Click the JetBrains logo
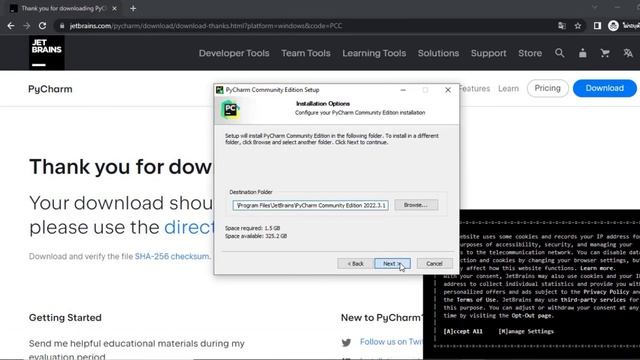Screen dimensions: 640x360 (47, 53)
